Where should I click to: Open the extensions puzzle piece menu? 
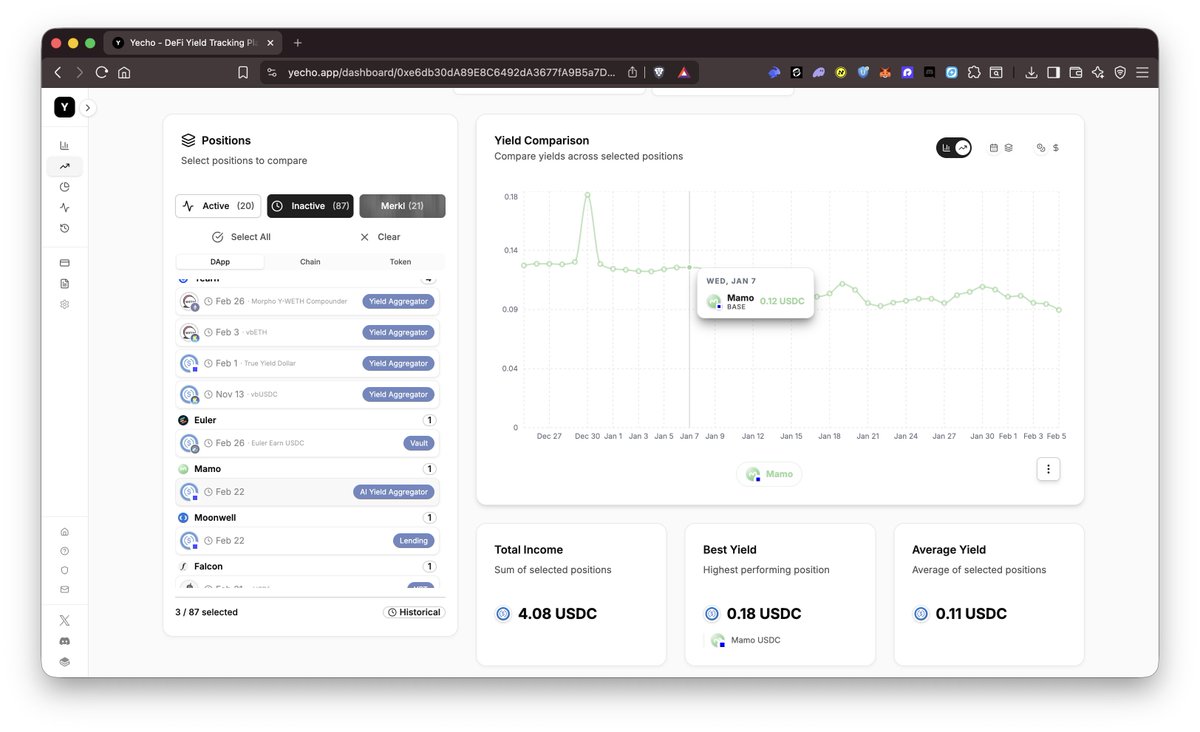pos(974,72)
